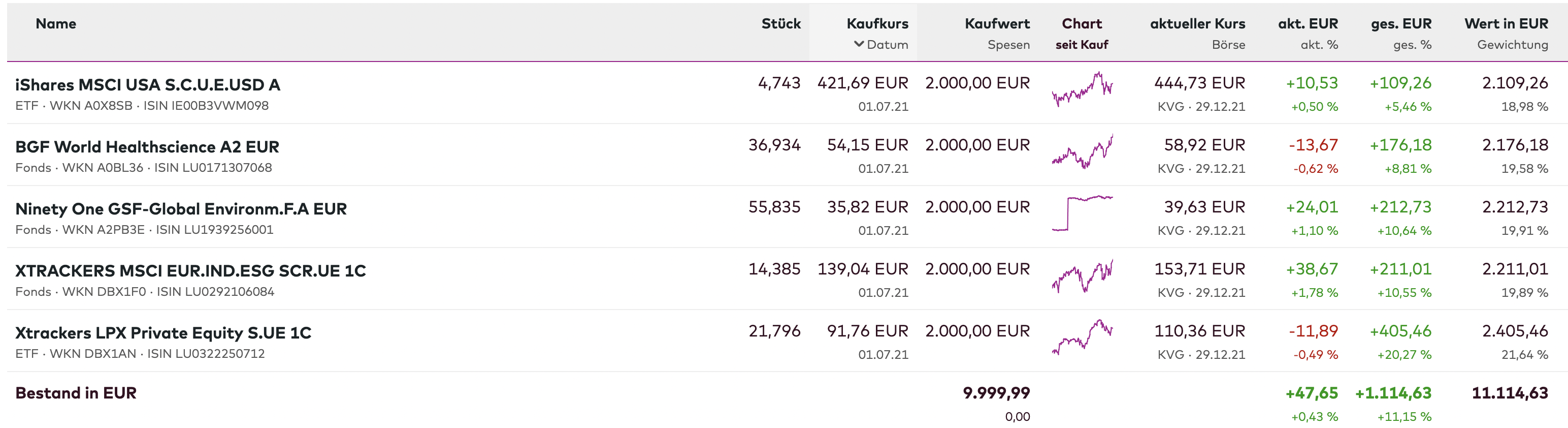This screenshot has width=1568, height=428.
Task: Open BGF World Healthscience A2 EUR fund
Action: 147,147
